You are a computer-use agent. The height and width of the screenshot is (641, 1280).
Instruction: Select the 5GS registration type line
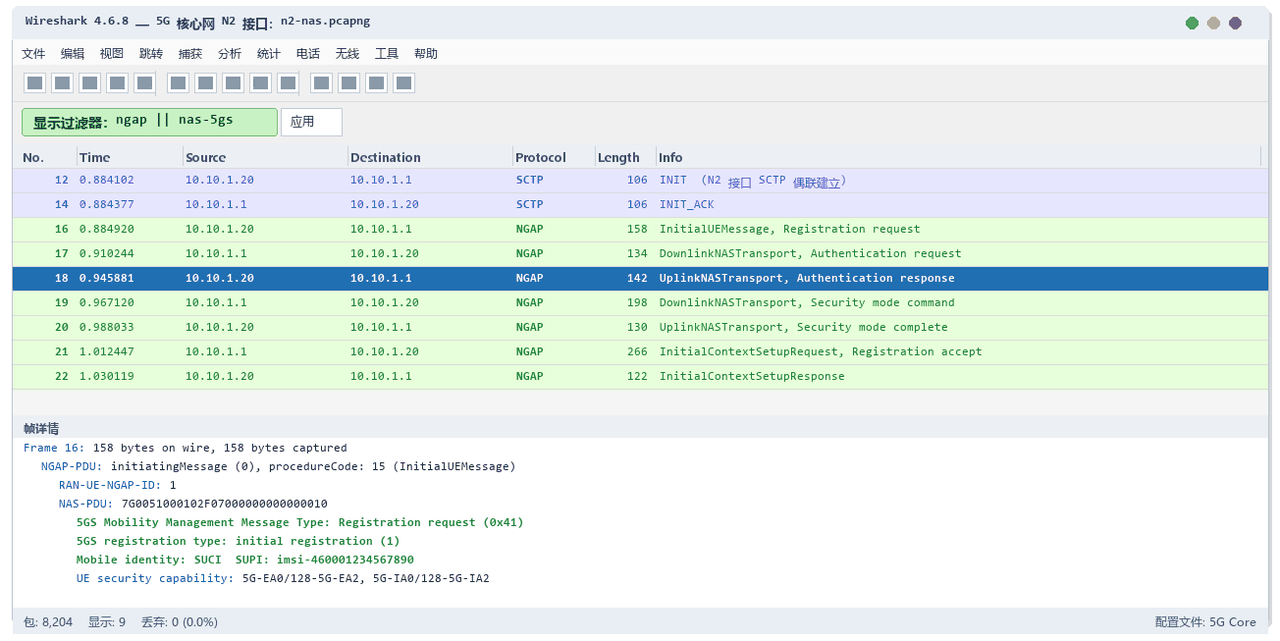(238, 541)
